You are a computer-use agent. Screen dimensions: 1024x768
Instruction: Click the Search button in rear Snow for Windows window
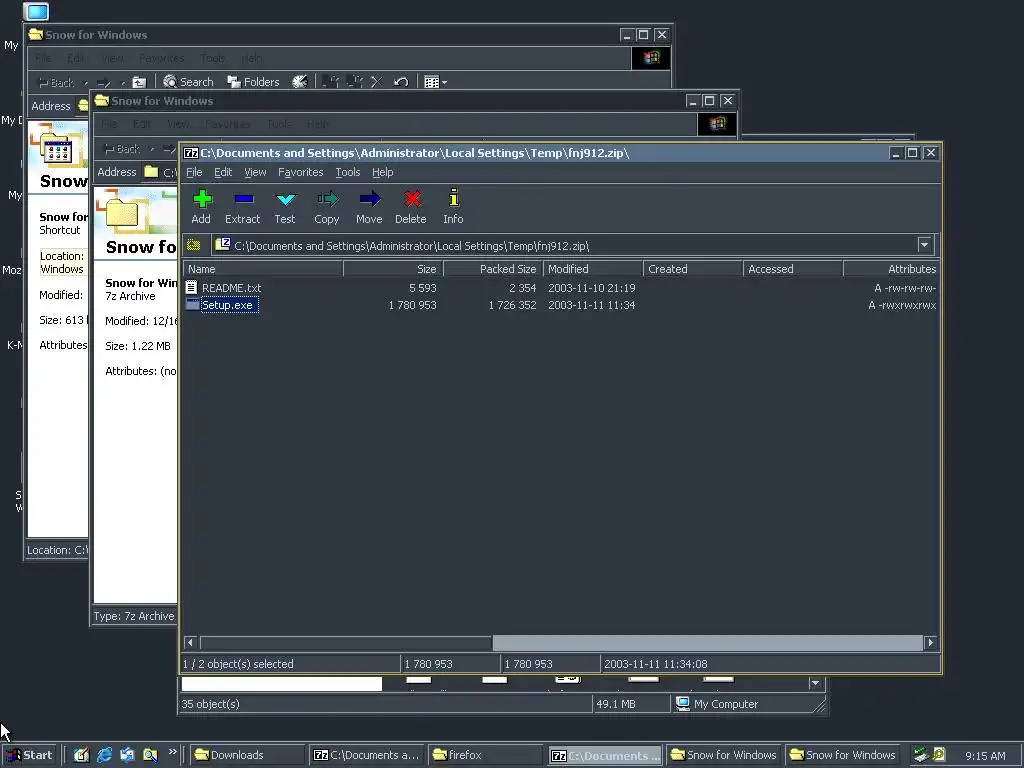click(188, 82)
